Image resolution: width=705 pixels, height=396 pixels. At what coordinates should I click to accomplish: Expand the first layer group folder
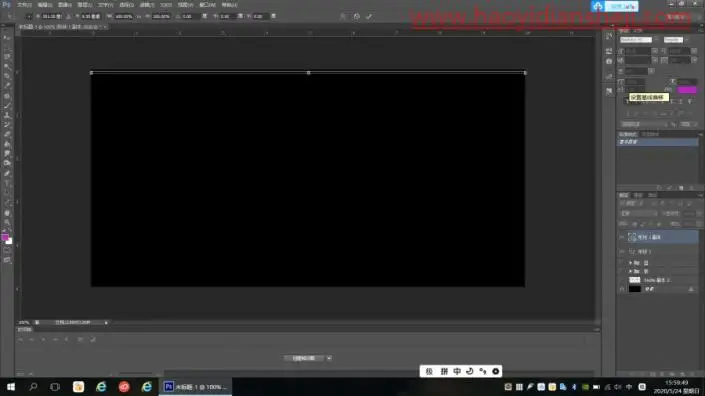click(x=630, y=263)
